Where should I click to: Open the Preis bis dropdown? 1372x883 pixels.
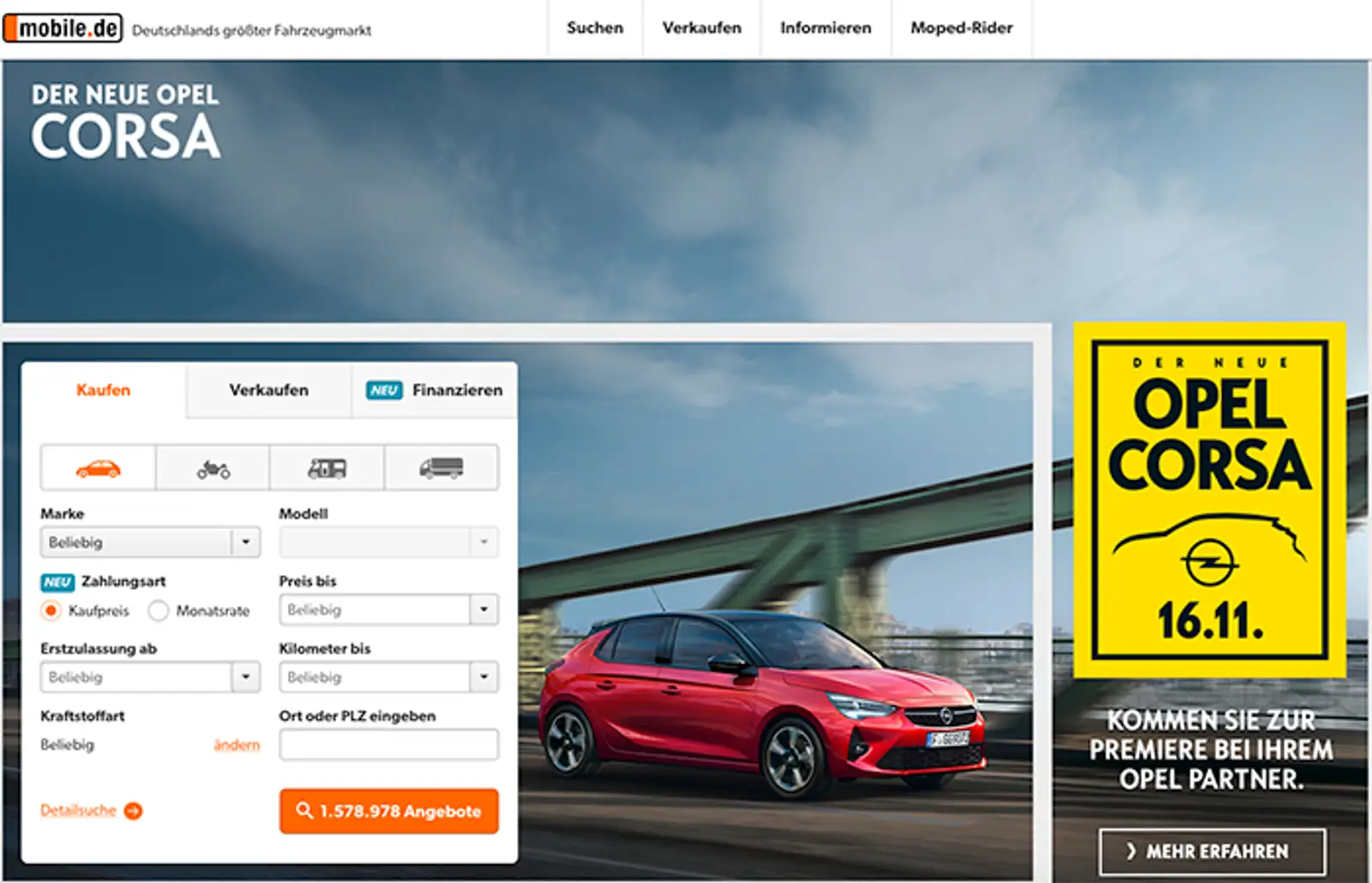388,610
